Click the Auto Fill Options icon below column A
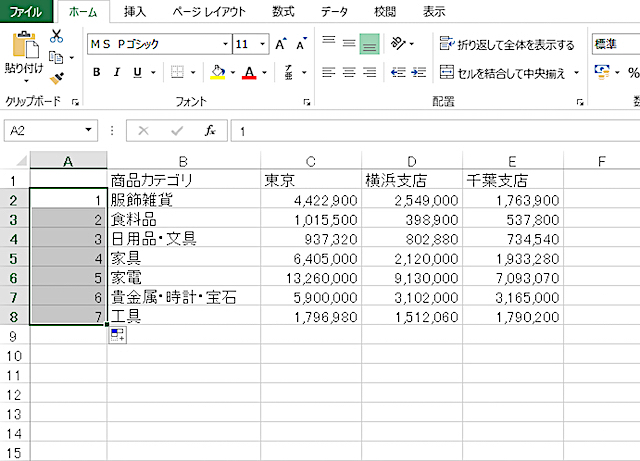This screenshot has width=640, height=461. [x=117, y=336]
